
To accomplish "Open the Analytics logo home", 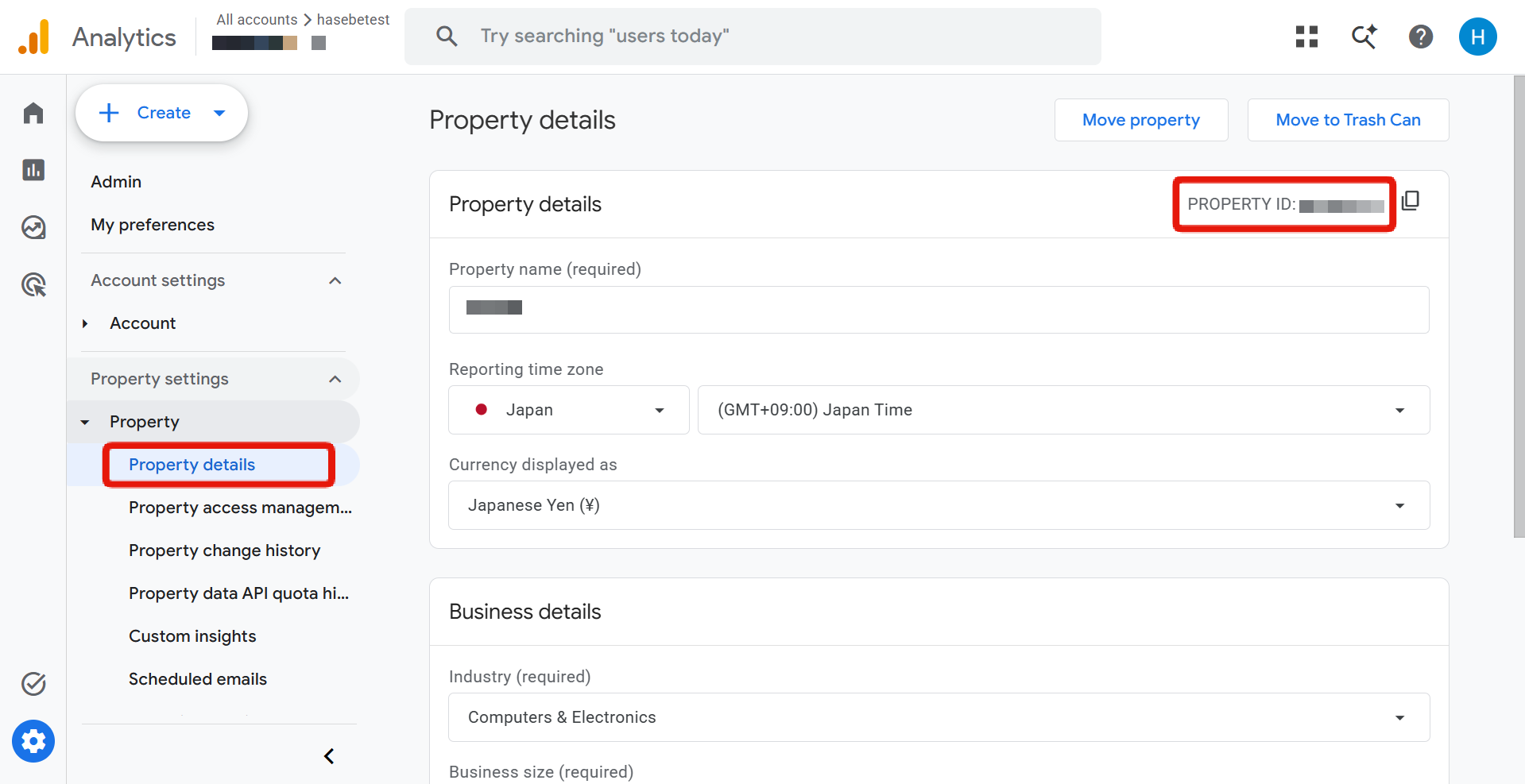I will 33,37.
